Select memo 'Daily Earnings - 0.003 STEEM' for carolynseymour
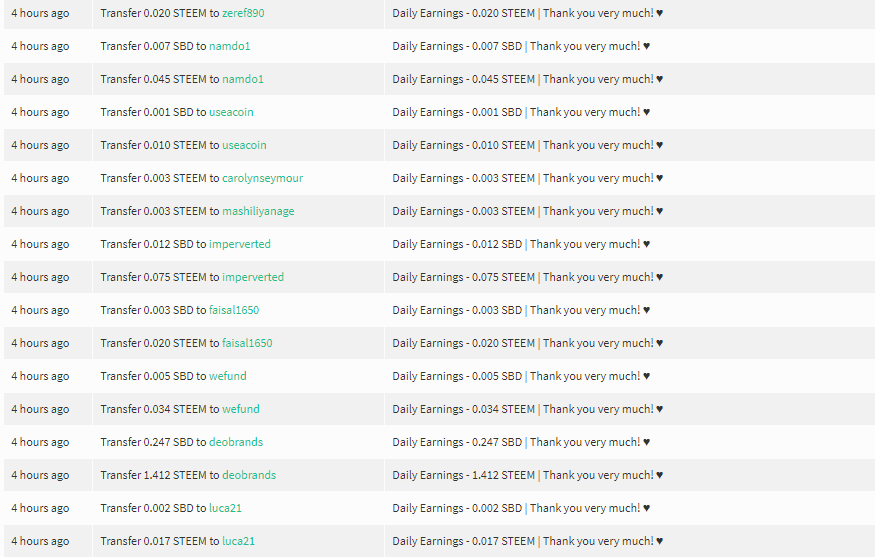 (463, 177)
